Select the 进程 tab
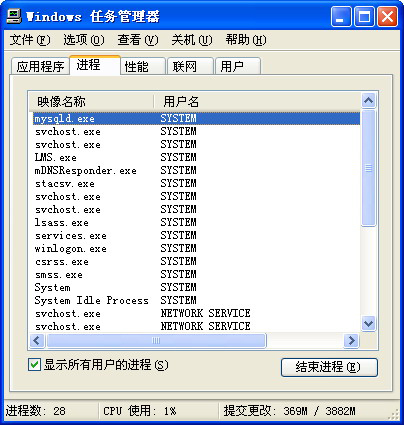 click(x=95, y=65)
